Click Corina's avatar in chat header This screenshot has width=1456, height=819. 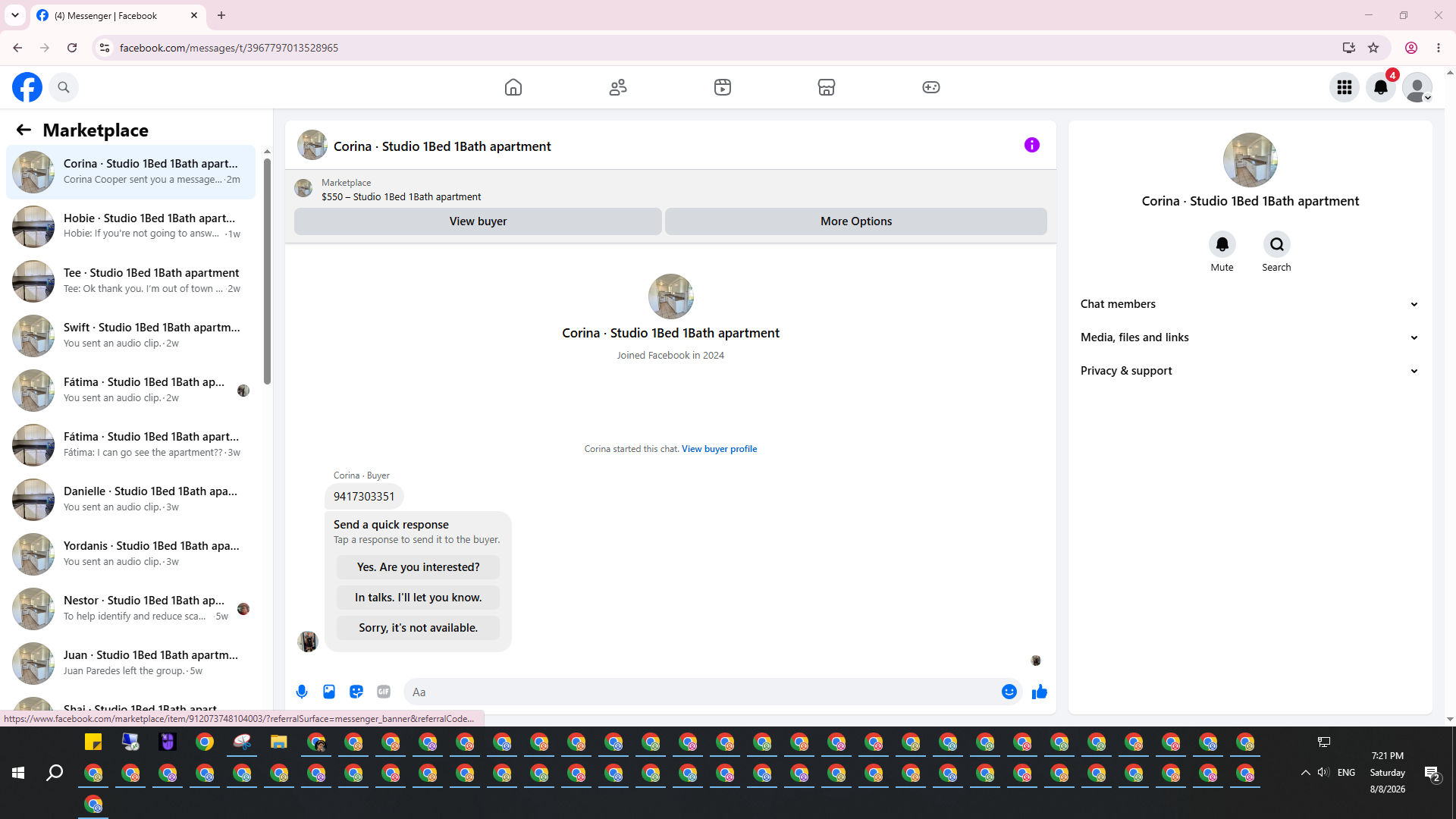point(312,145)
